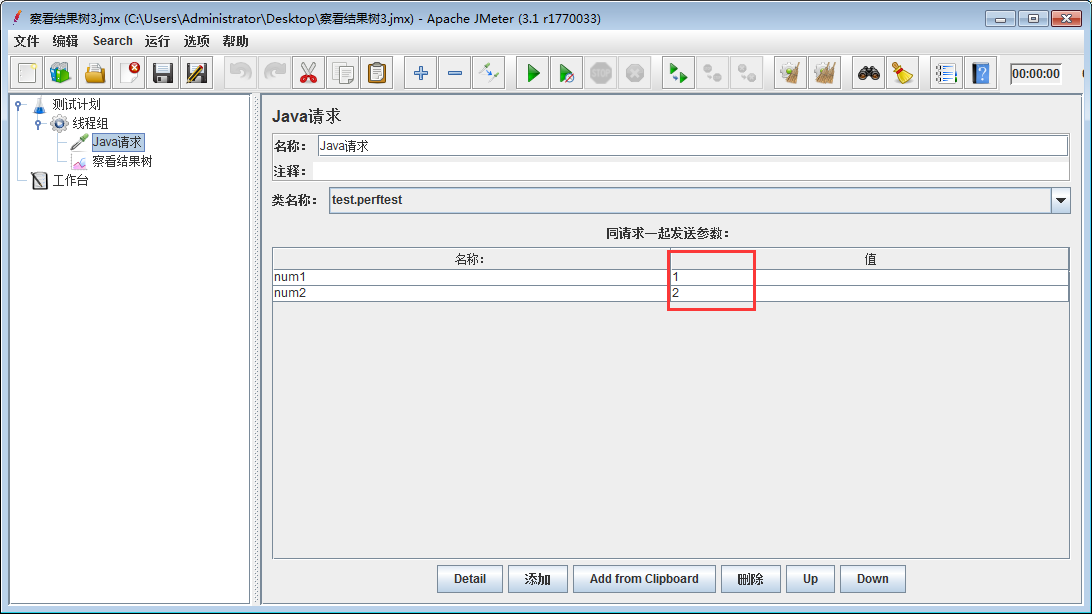This screenshot has width=1092, height=614.
Task: Click the 名称 input field
Action: 692,146
